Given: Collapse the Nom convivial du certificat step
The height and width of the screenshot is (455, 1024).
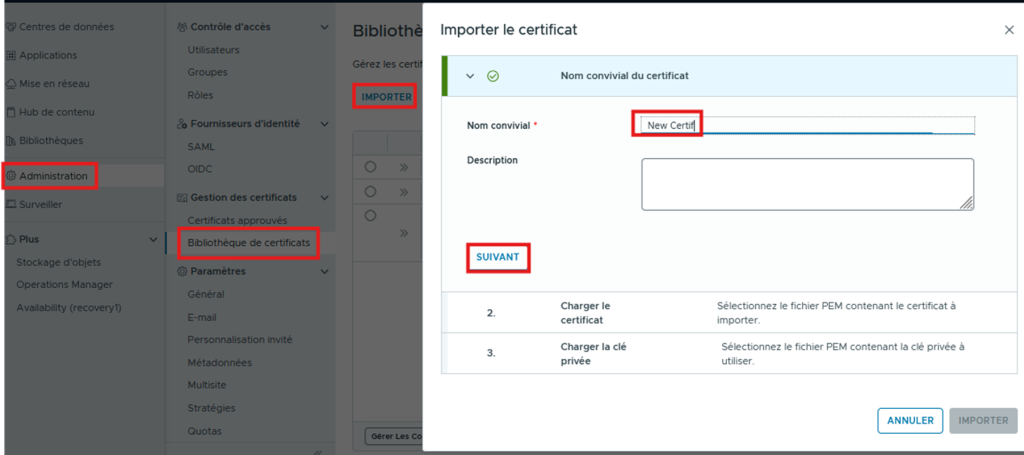Looking at the screenshot, I should click(x=469, y=76).
